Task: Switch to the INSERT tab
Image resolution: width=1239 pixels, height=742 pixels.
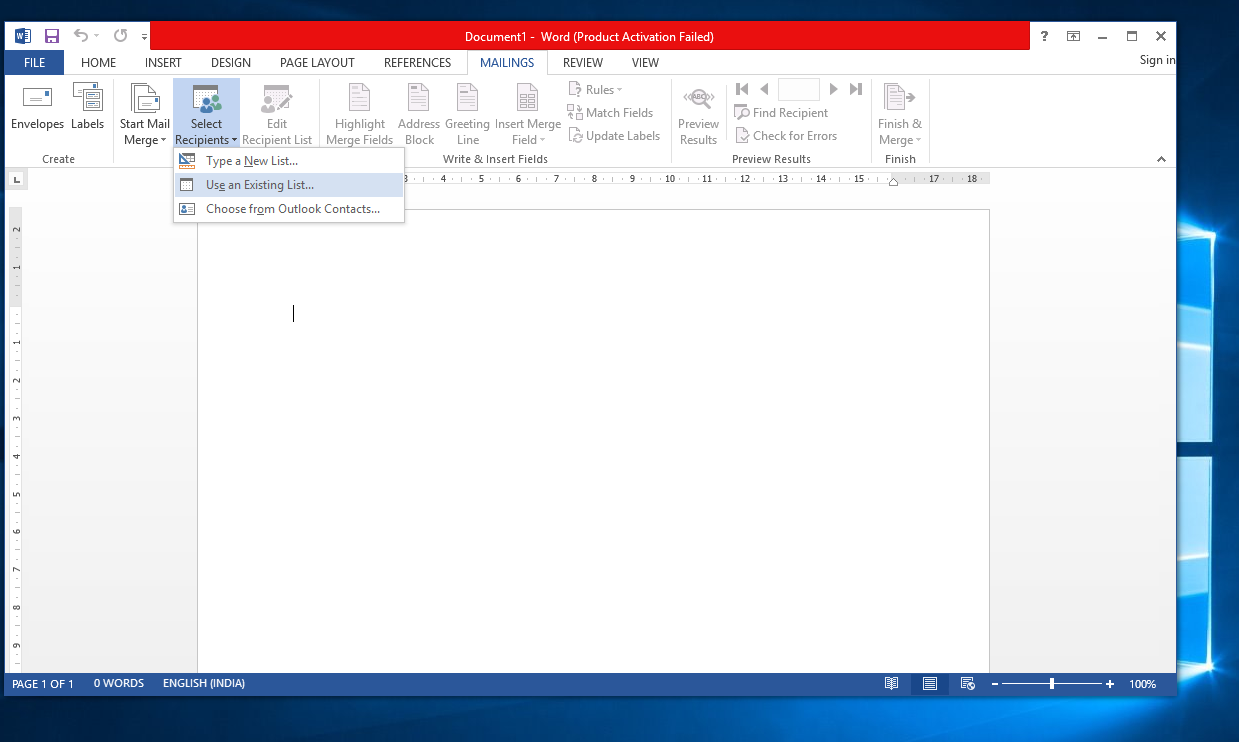Action: [163, 62]
